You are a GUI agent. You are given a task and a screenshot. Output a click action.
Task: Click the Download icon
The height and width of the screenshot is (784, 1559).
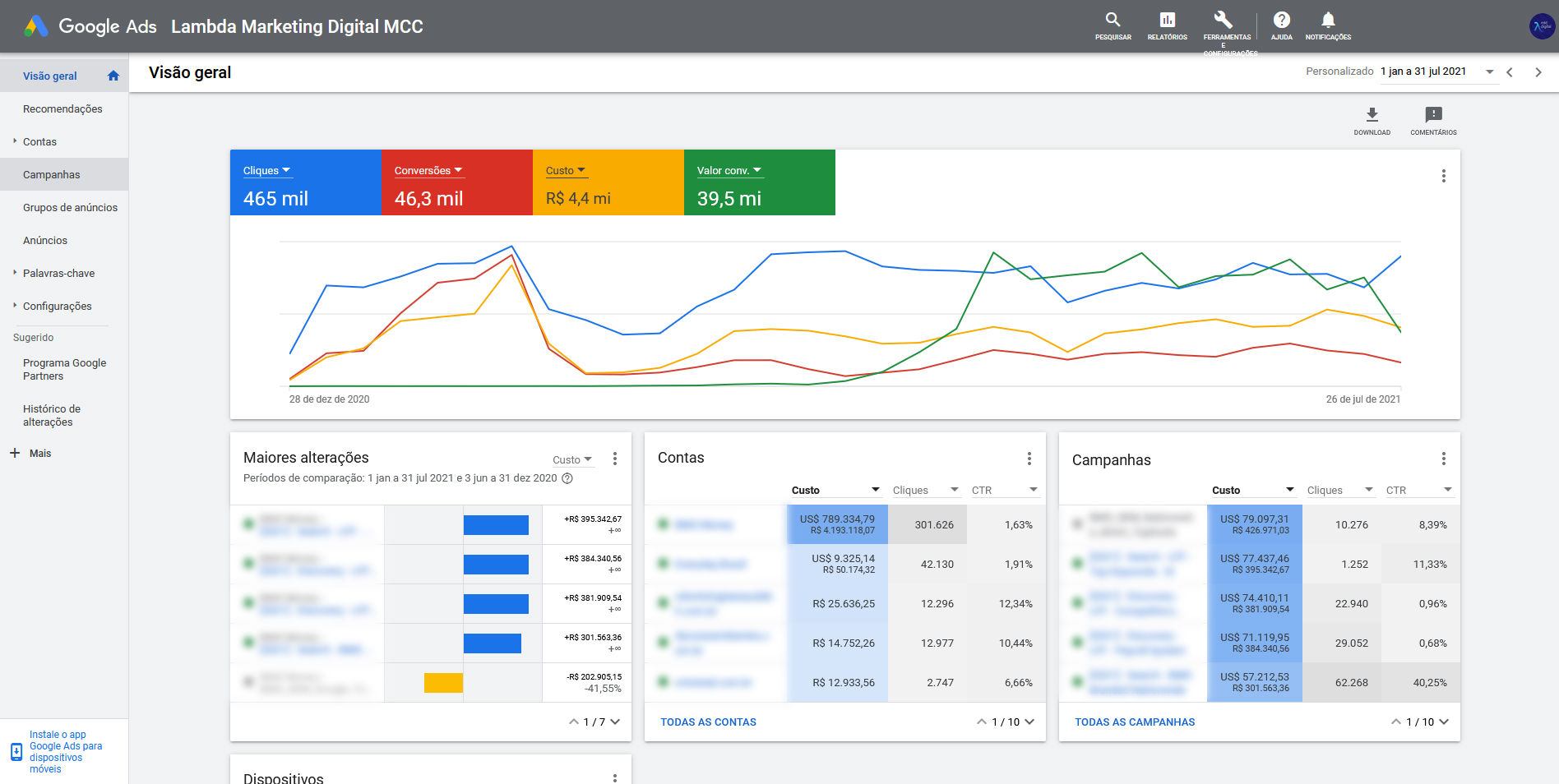coord(1372,114)
